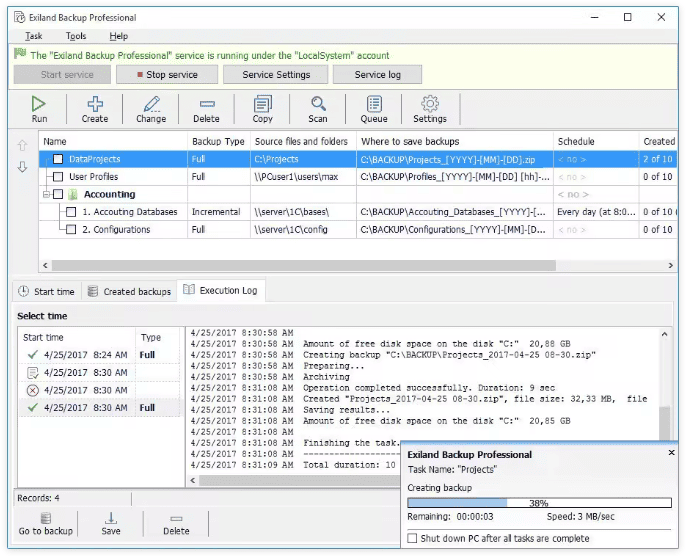This screenshot has height=556, width=686.
Task: Select the 2. Configurations task
Action: pyautogui.click(x=358, y=229)
